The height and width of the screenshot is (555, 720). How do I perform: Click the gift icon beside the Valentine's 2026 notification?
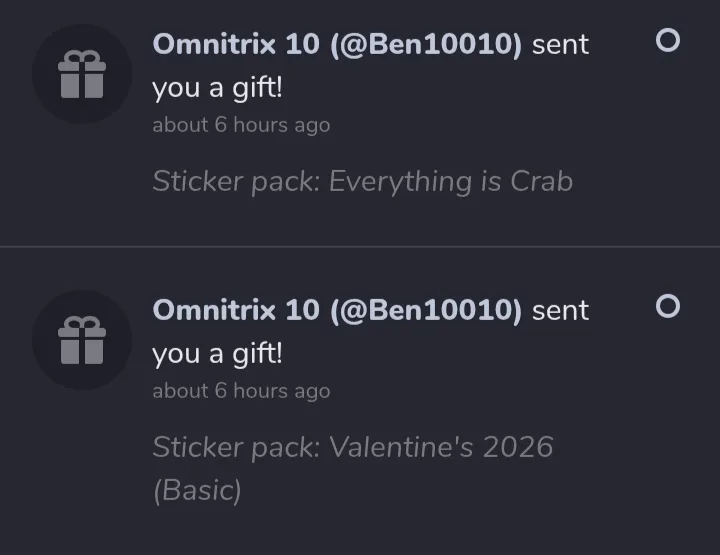coord(81,340)
